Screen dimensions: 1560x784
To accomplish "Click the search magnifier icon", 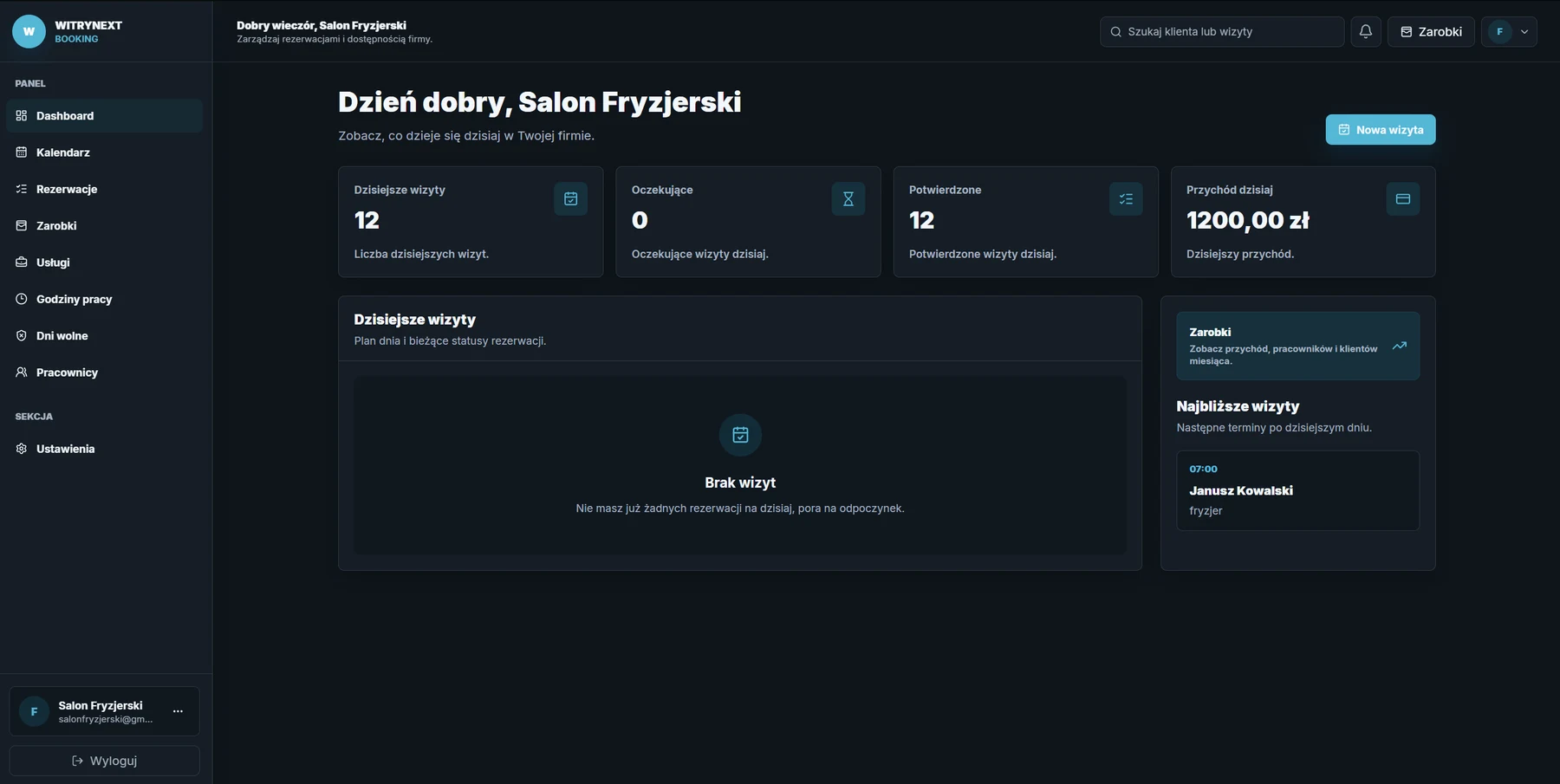I will (x=1116, y=32).
